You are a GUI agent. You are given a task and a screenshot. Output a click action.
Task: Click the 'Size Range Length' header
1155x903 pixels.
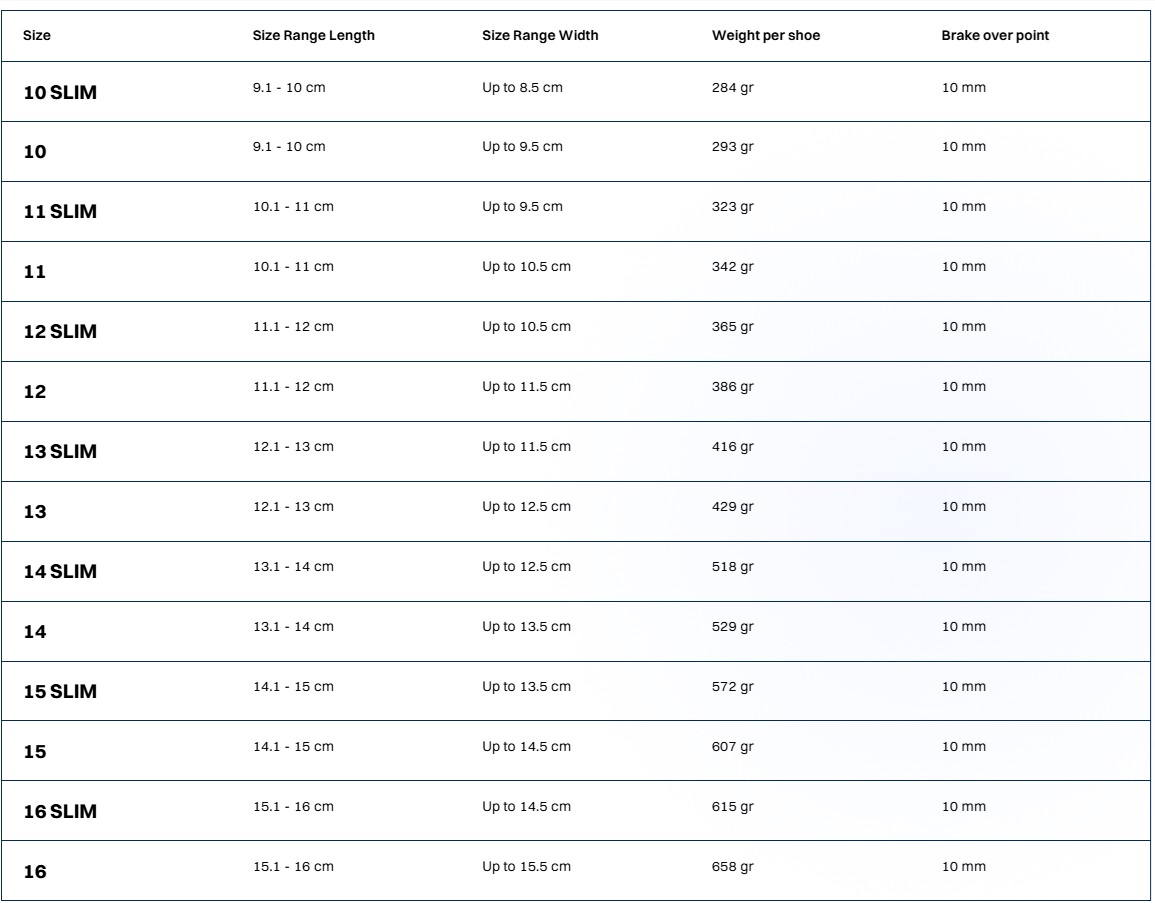coord(313,35)
